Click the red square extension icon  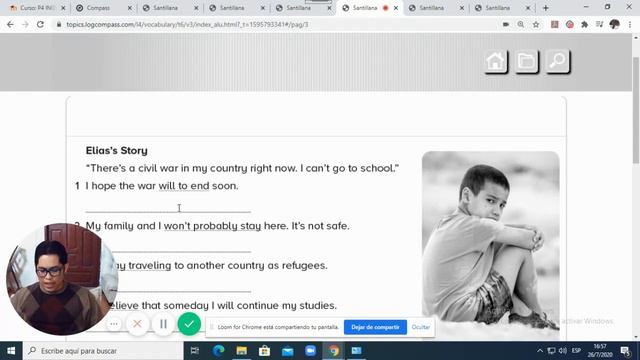554,24
